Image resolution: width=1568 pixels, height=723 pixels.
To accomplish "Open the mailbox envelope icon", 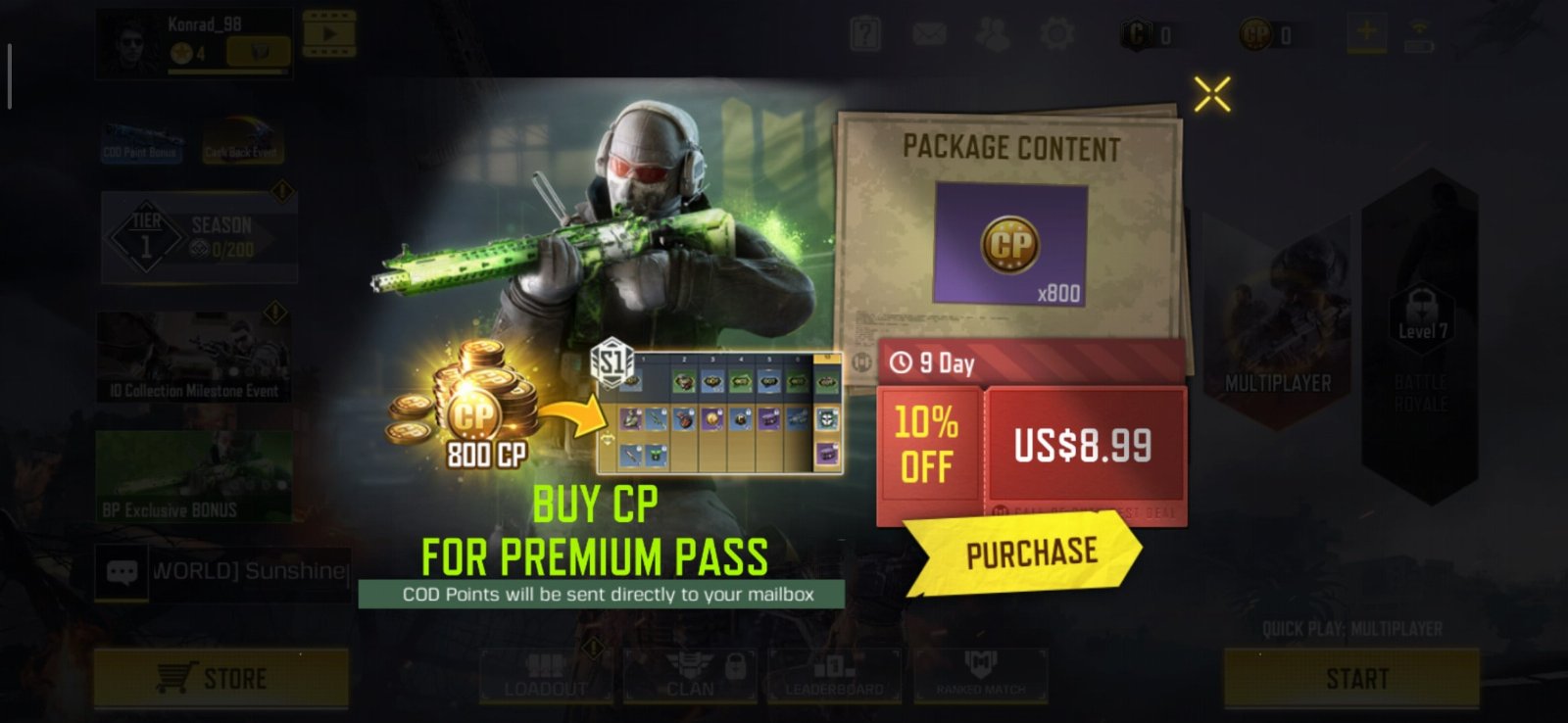I will pos(929,35).
